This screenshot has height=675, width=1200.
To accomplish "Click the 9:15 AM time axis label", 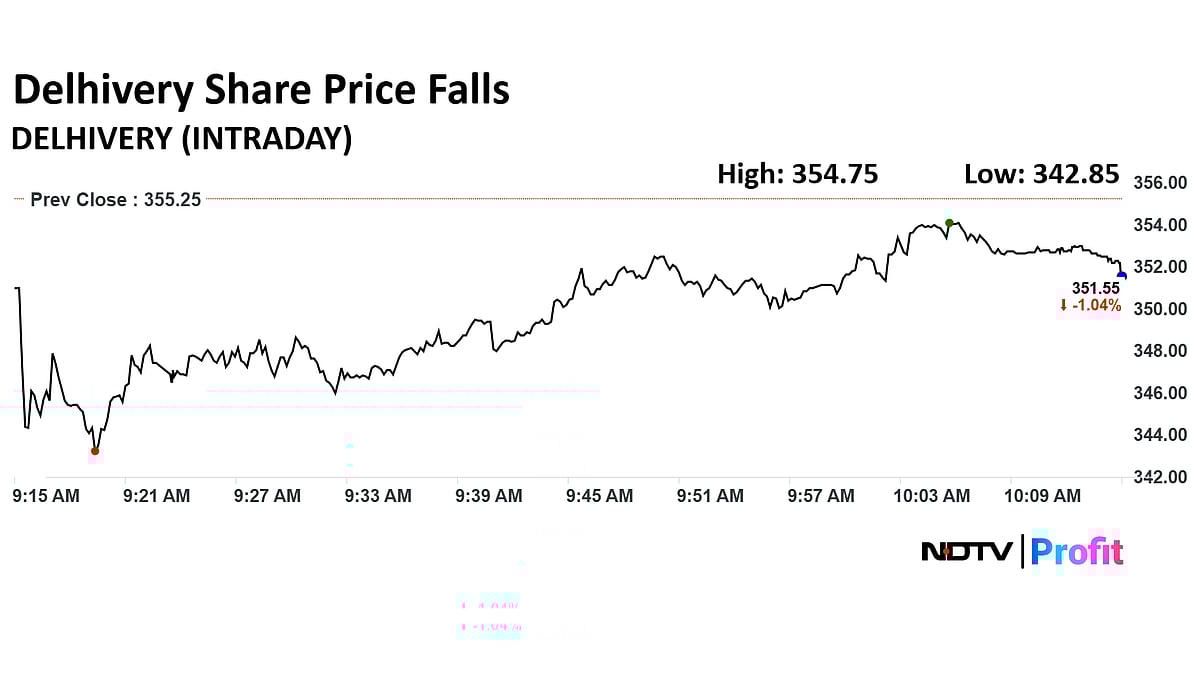I will pos(46,495).
